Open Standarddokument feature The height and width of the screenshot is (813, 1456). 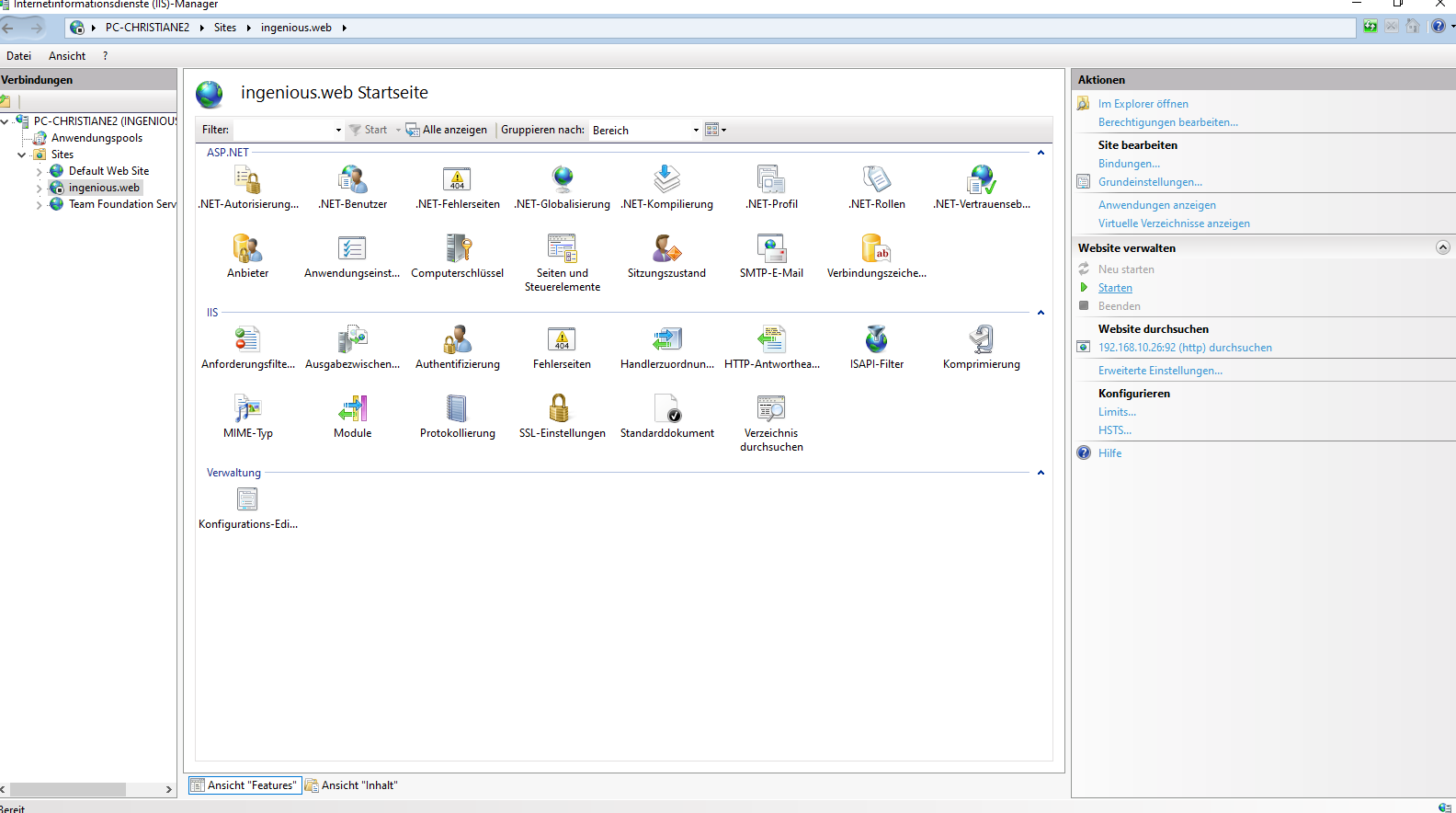(666, 417)
